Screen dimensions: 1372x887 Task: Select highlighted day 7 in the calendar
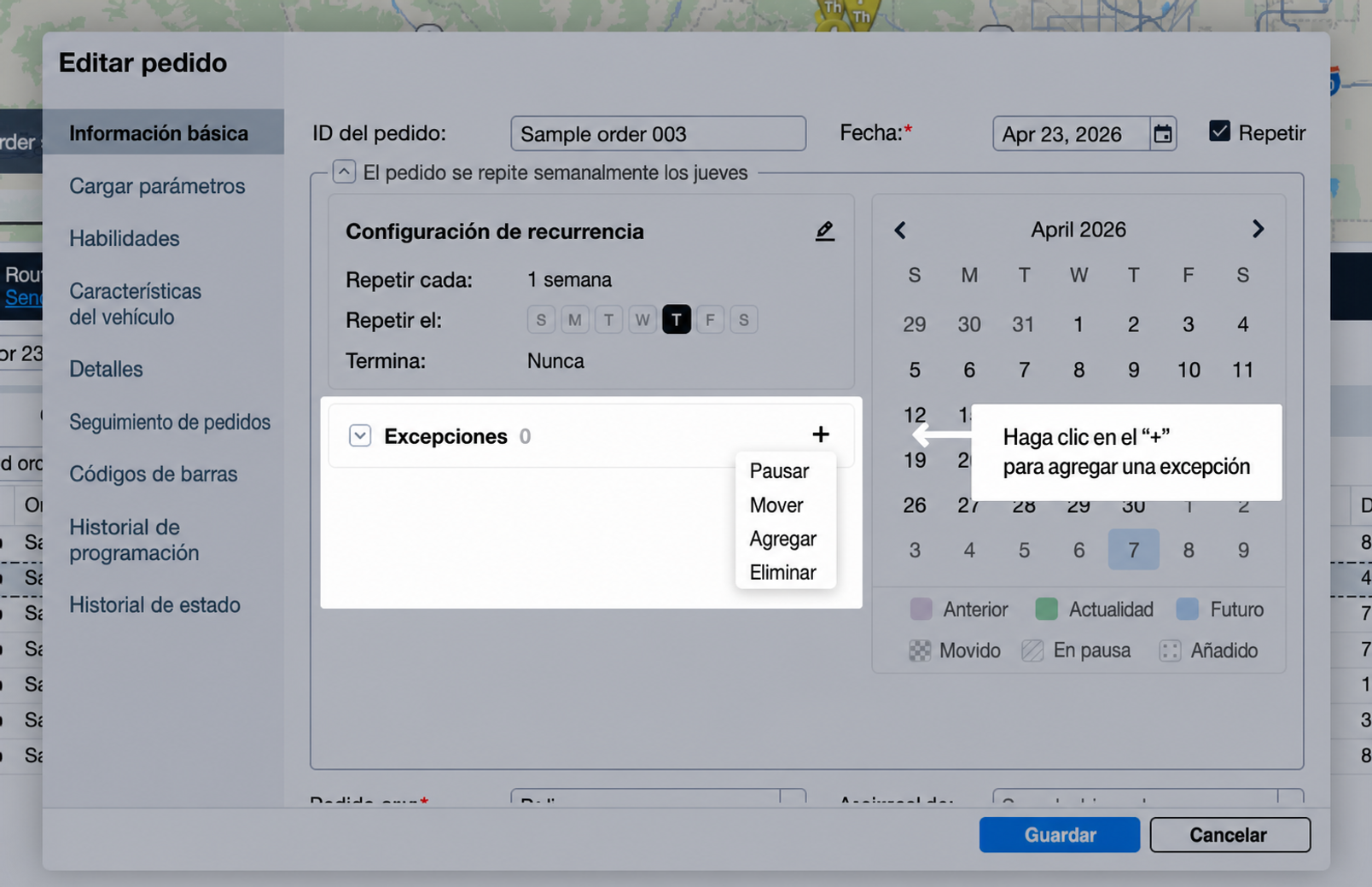(1133, 550)
